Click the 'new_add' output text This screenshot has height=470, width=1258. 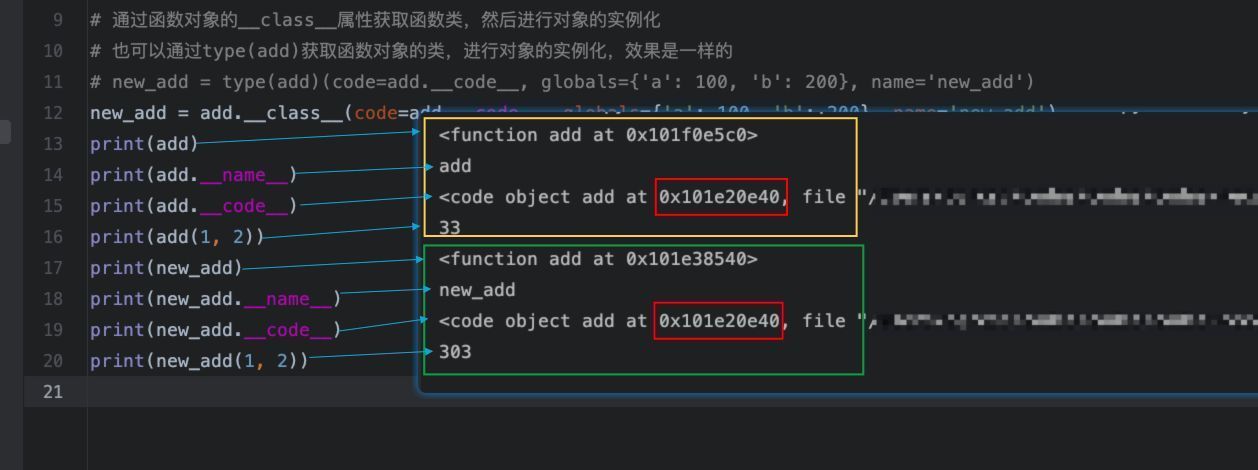(477, 290)
